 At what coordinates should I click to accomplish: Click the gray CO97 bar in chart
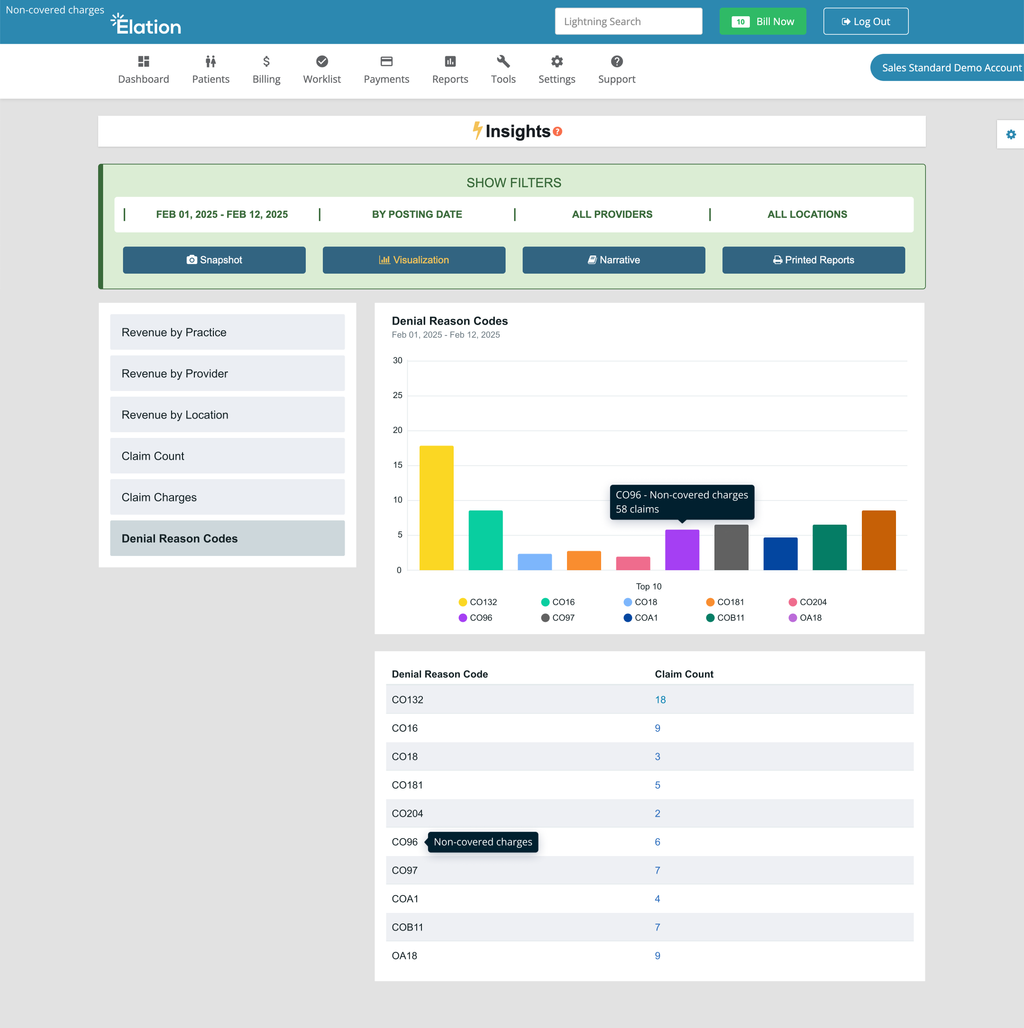point(732,547)
